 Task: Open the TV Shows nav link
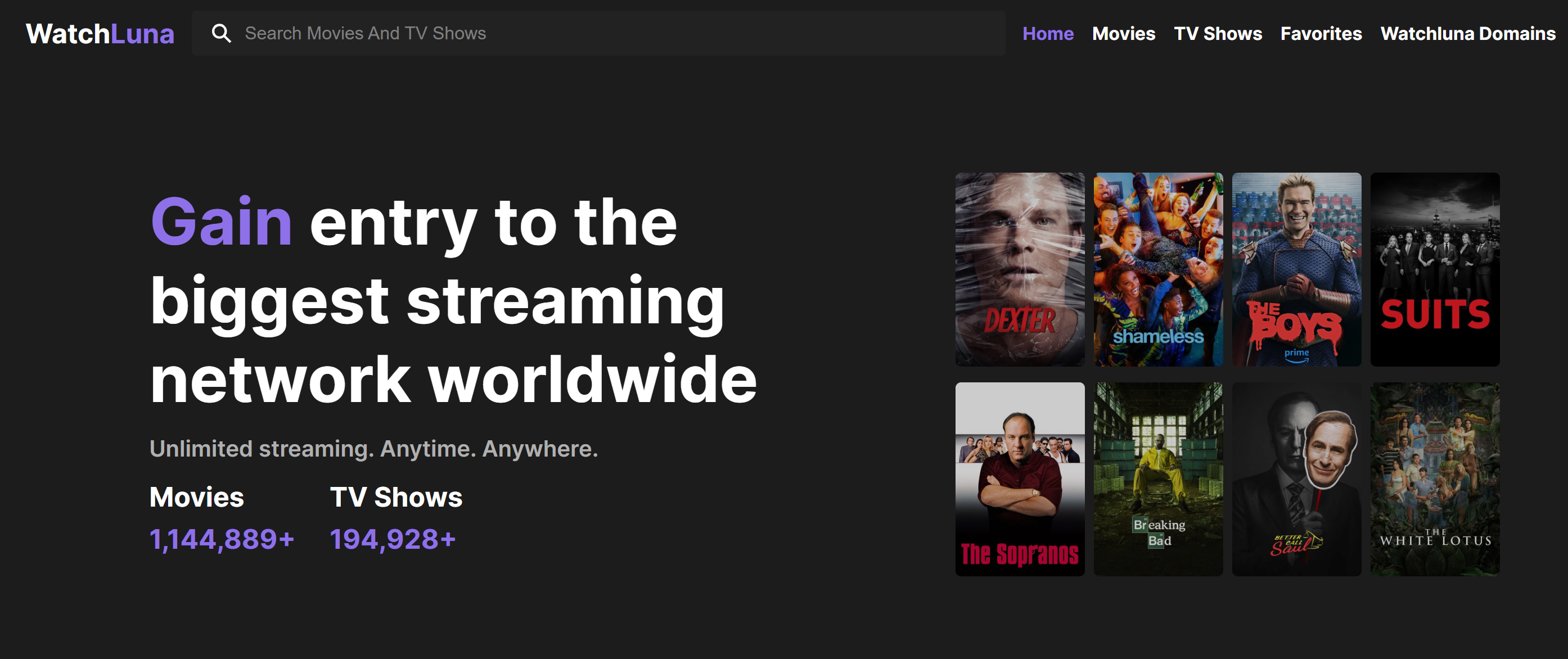[x=1218, y=34]
